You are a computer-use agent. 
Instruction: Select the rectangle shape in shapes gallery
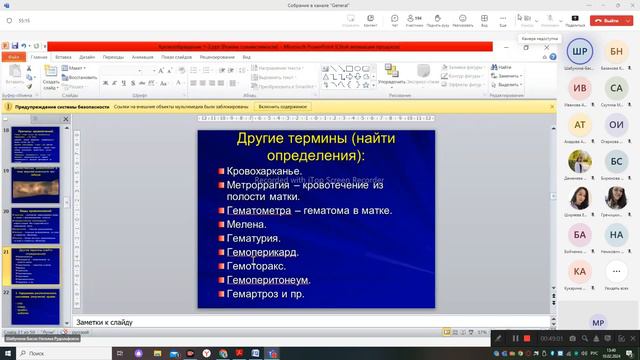(349, 69)
